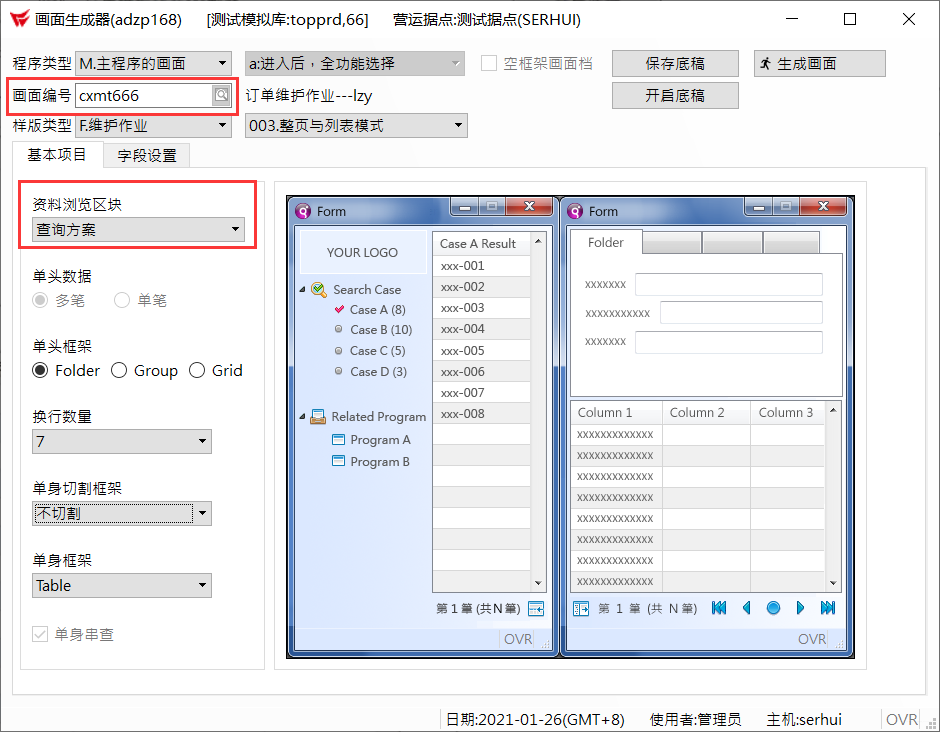Click the 生成画面 button
The width and height of the screenshot is (940, 732).
pyautogui.click(x=820, y=63)
